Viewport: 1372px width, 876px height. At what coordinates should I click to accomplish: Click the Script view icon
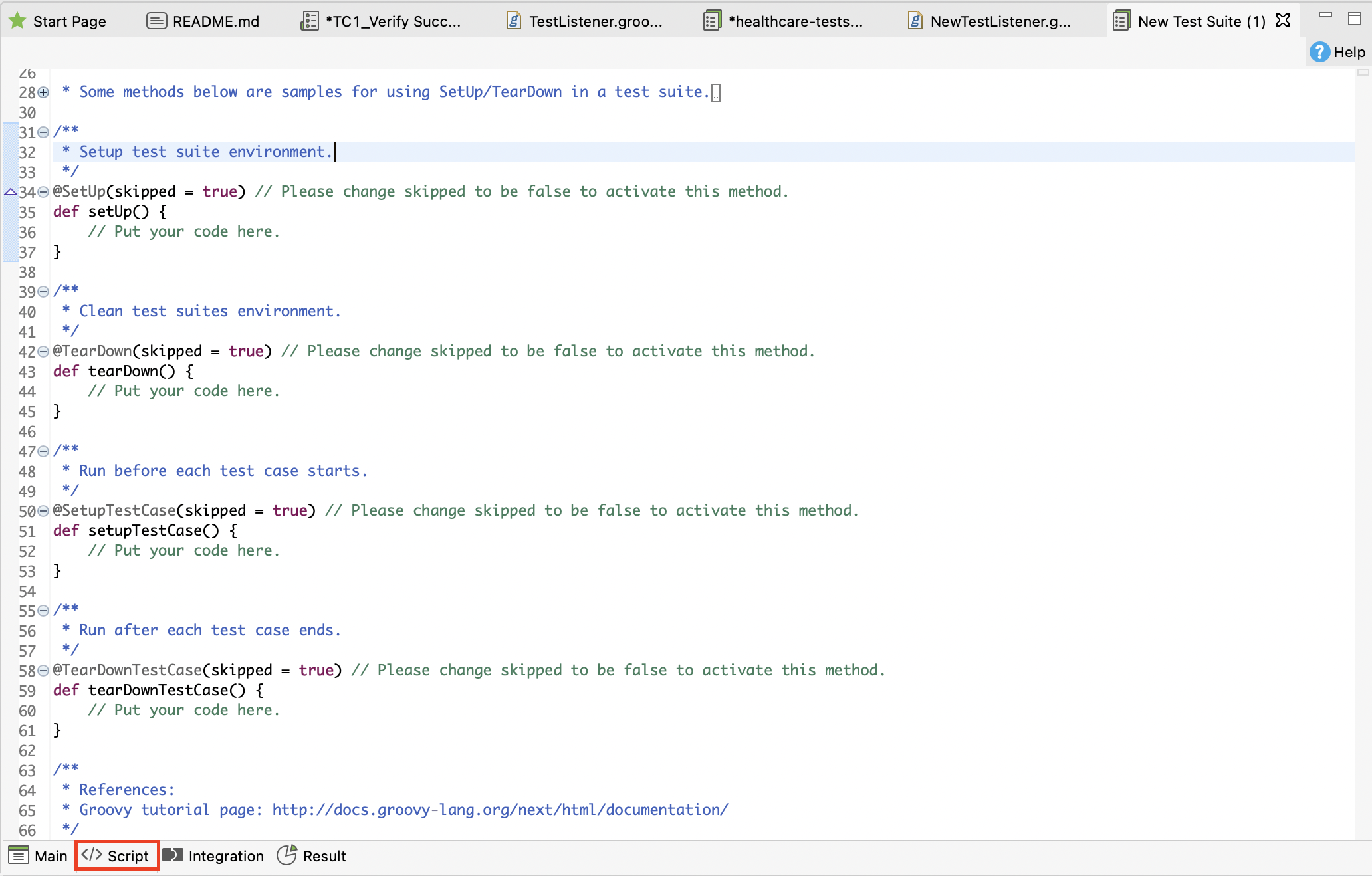click(94, 856)
